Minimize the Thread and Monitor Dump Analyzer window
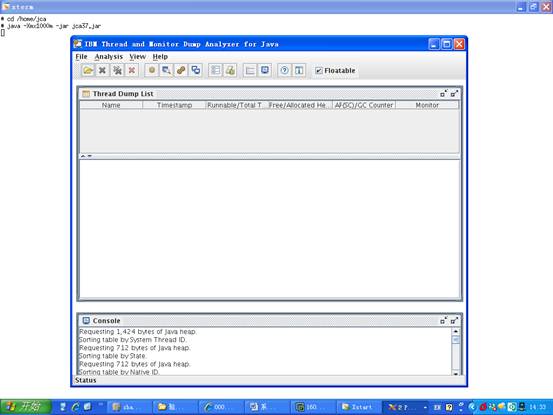 tap(434, 44)
